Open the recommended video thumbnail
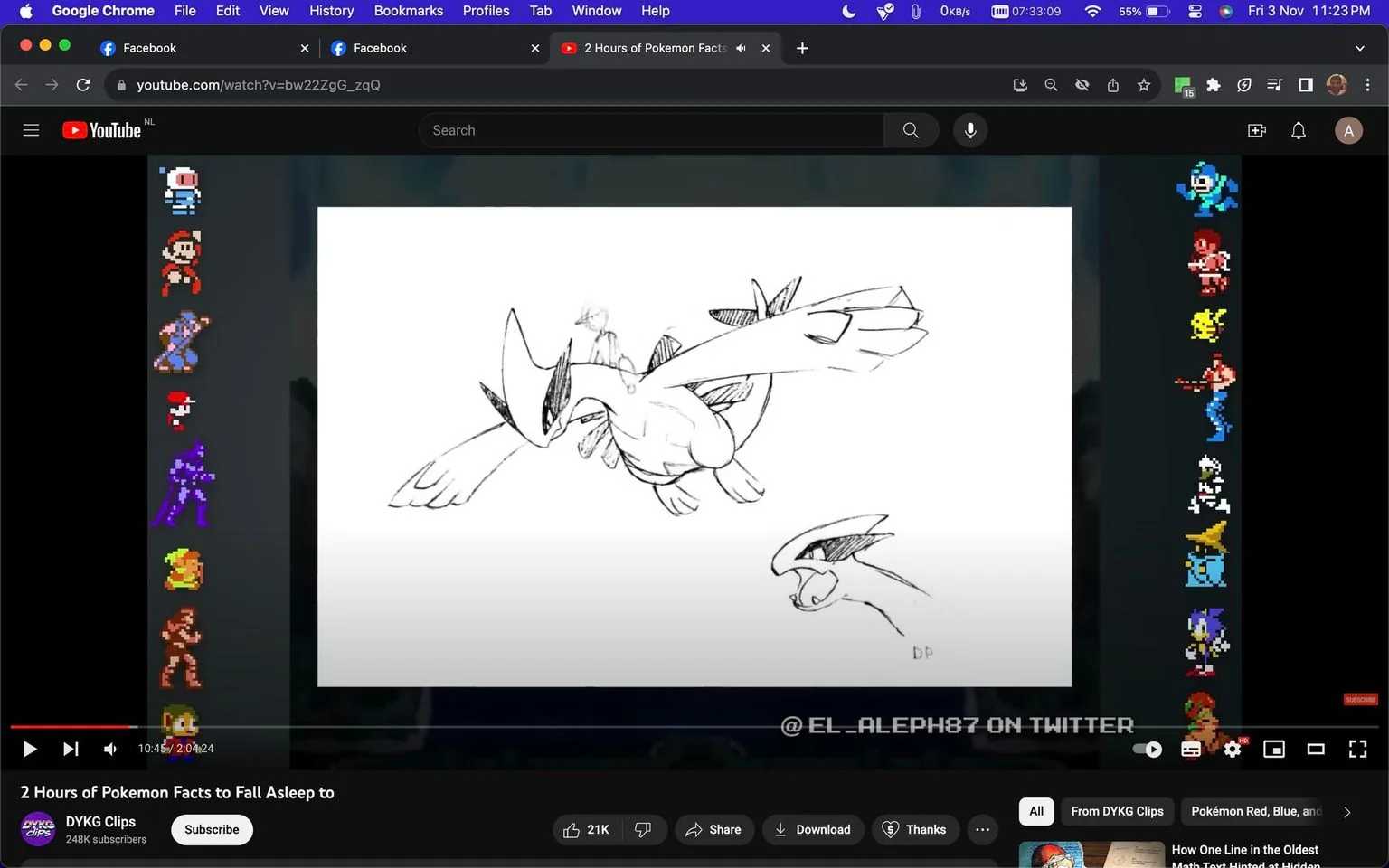The width and height of the screenshot is (1389, 868). click(x=1091, y=854)
